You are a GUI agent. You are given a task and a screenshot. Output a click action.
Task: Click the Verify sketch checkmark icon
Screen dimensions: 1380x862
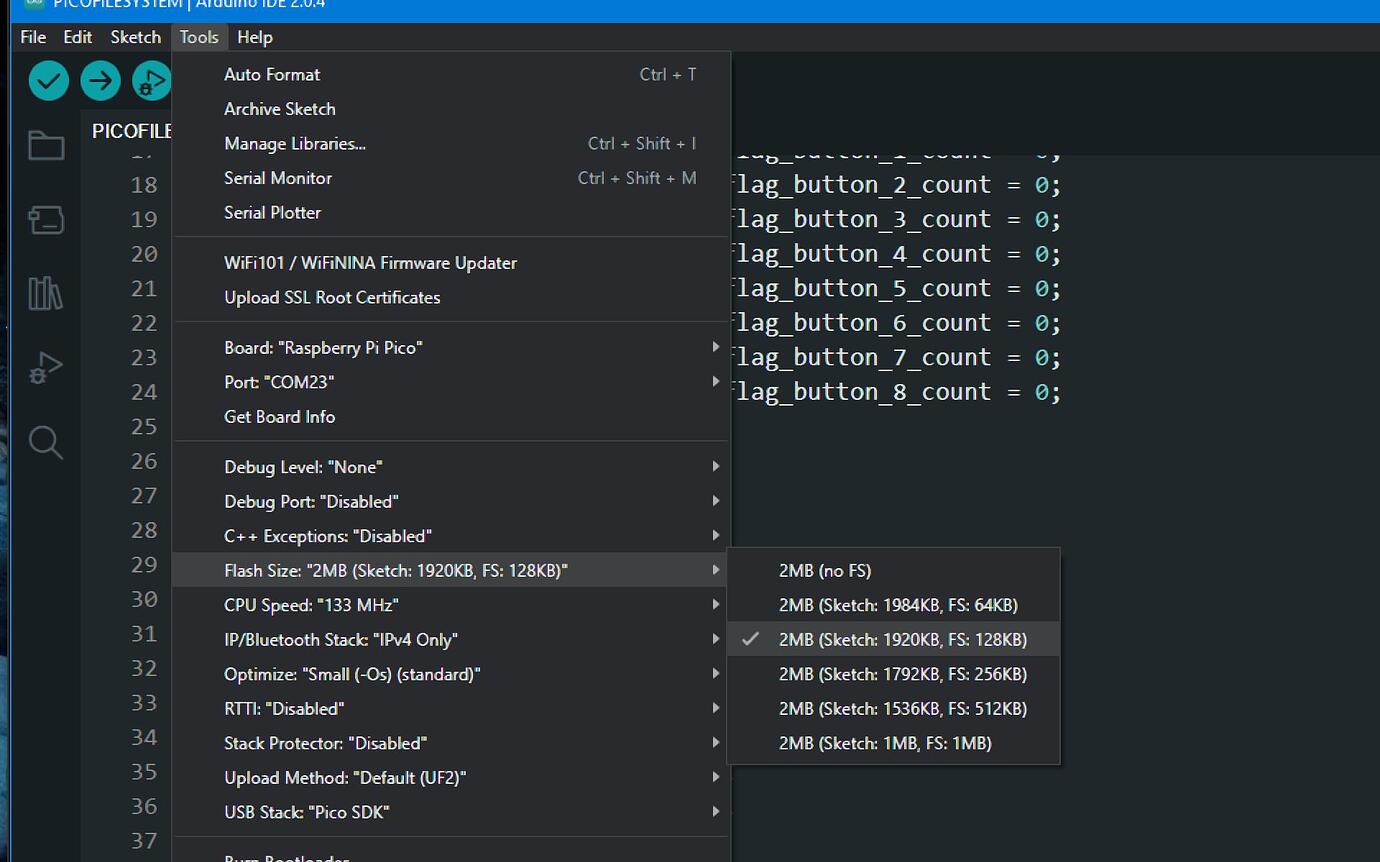48,80
